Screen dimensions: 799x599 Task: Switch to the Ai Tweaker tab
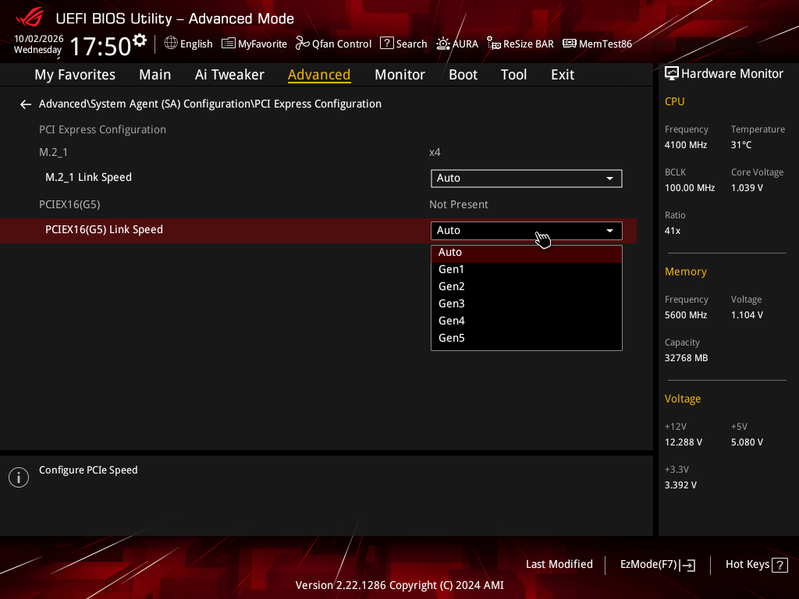tap(229, 75)
